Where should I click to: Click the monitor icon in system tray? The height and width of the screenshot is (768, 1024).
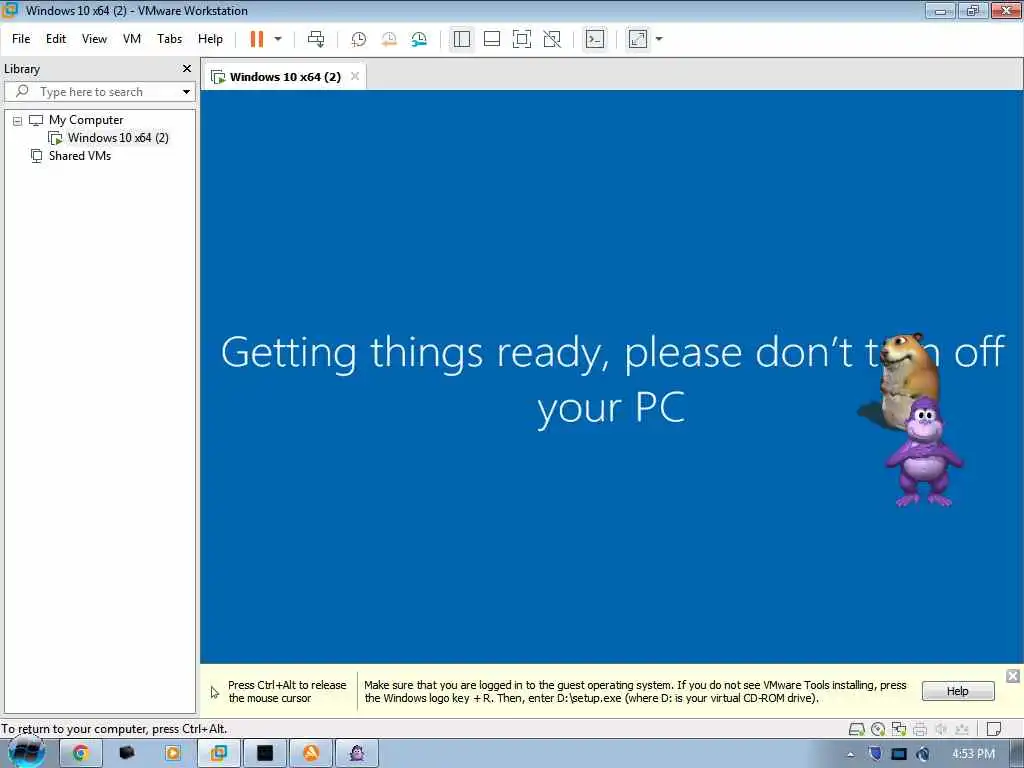pos(899,754)
